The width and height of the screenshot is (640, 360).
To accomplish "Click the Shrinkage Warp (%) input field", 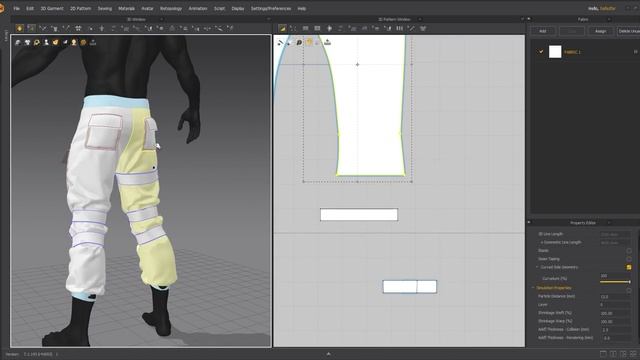I will point(615,322).
